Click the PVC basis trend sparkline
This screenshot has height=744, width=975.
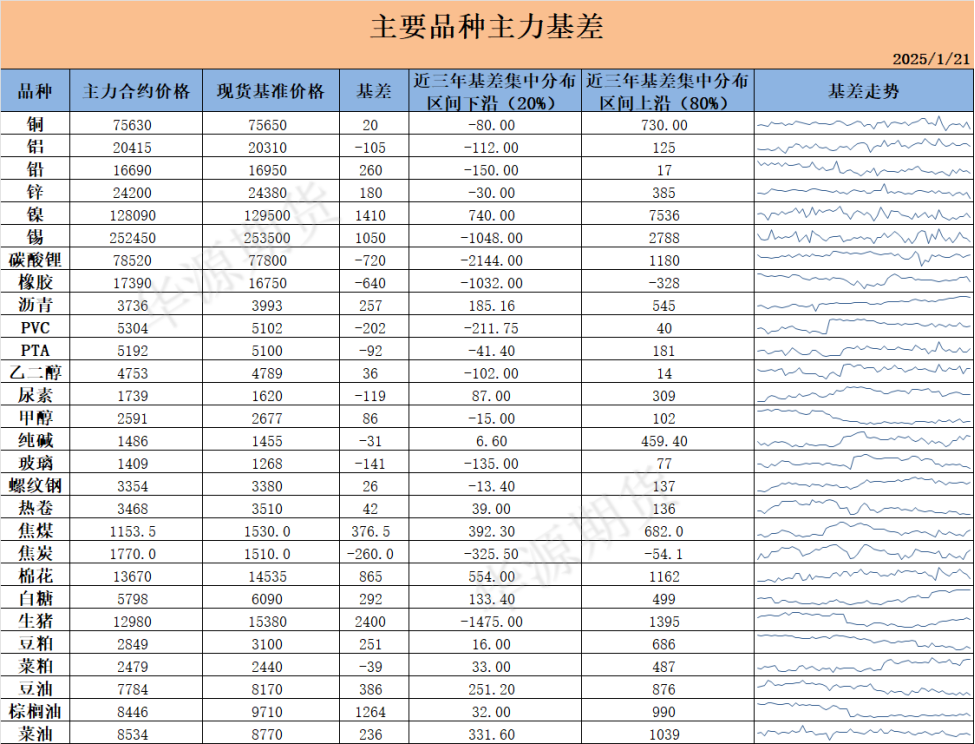[x=863, y=328]
